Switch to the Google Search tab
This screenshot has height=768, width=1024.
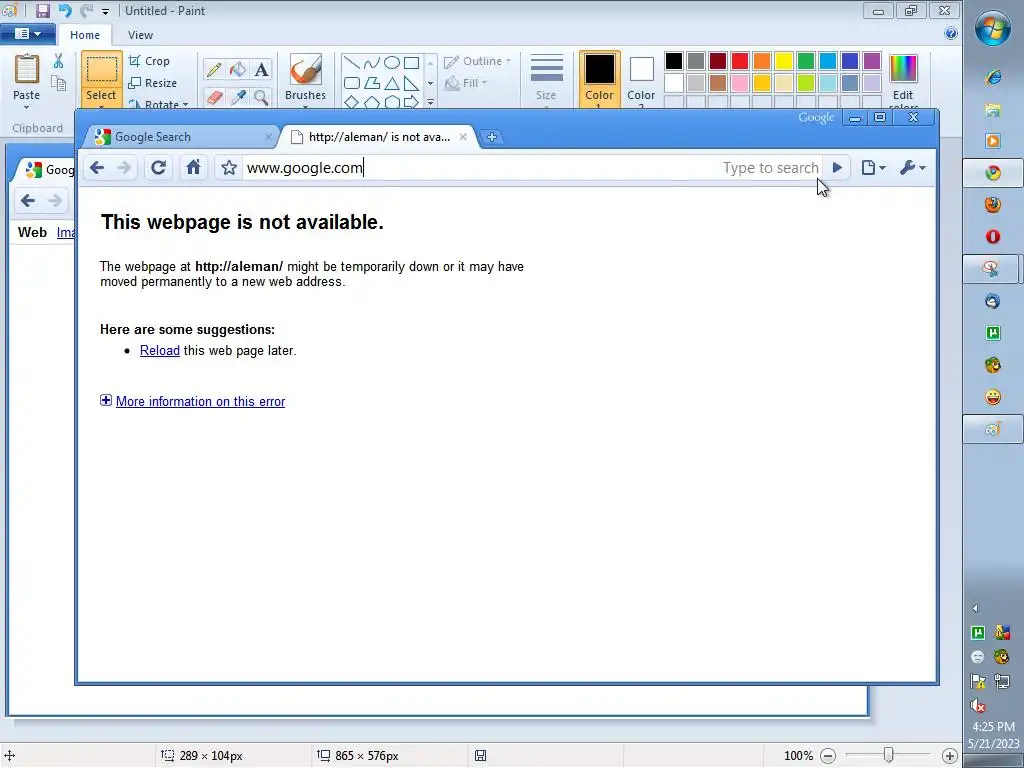(182, 136)
